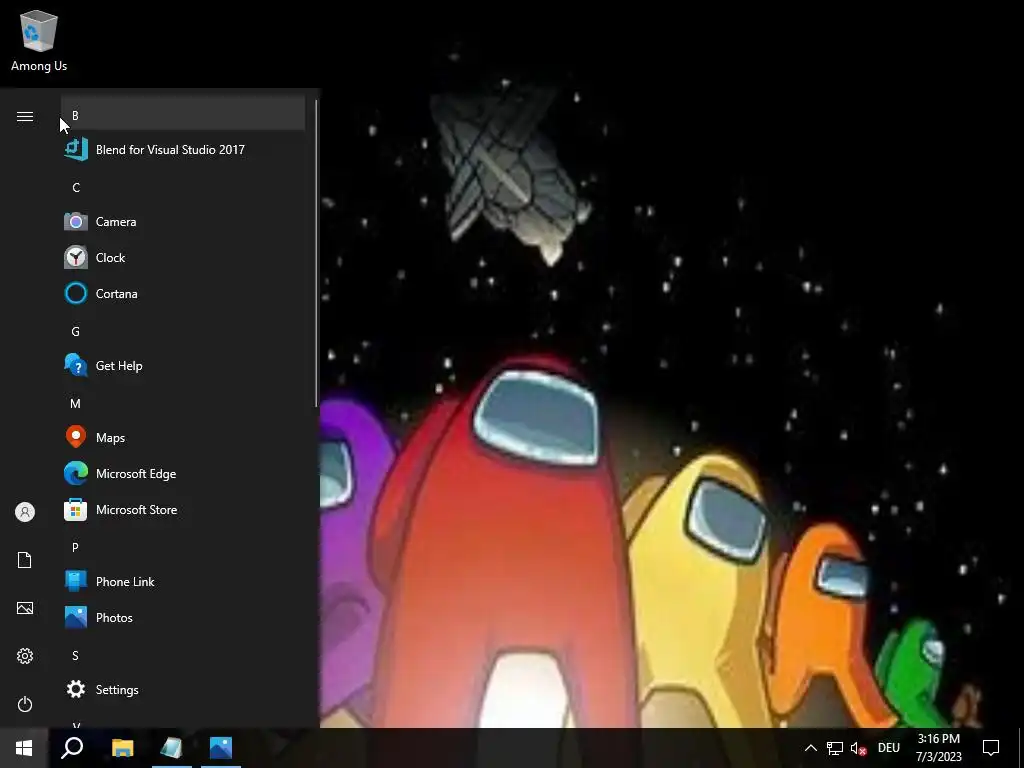The image size is (1024, 768).
Task: Select the letter C group header
Action: tap(76, 188)
